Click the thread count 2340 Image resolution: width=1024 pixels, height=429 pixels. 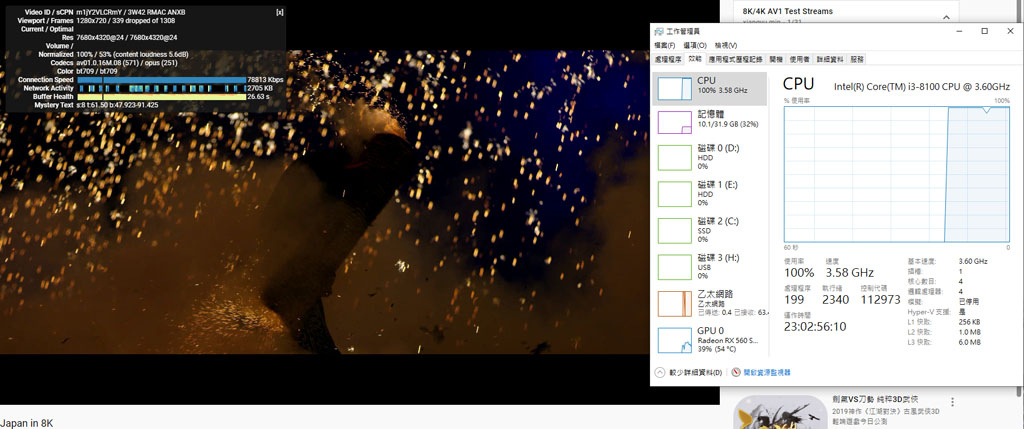[836, 300]
